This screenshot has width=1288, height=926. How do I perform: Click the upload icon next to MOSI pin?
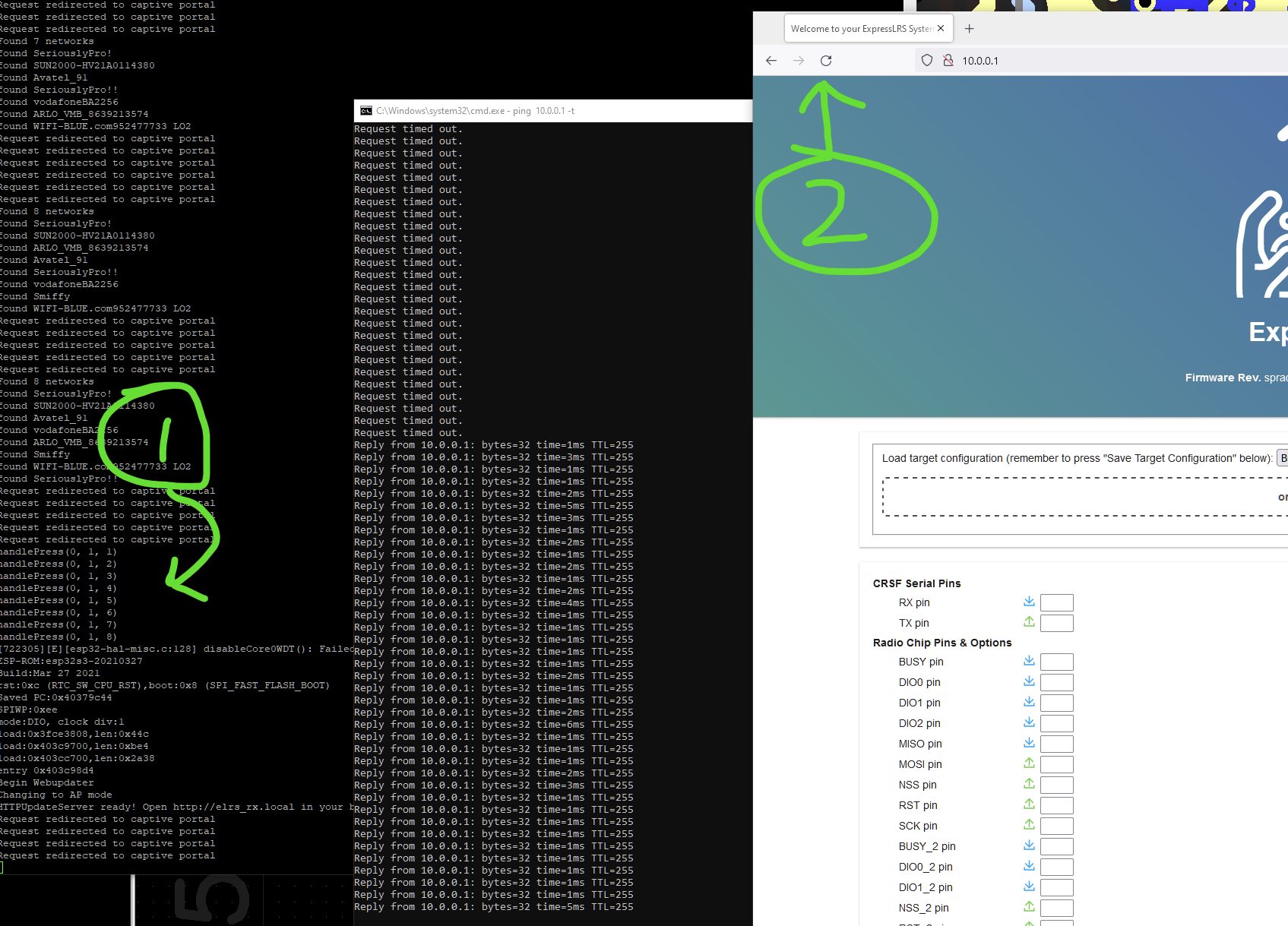1029,764
